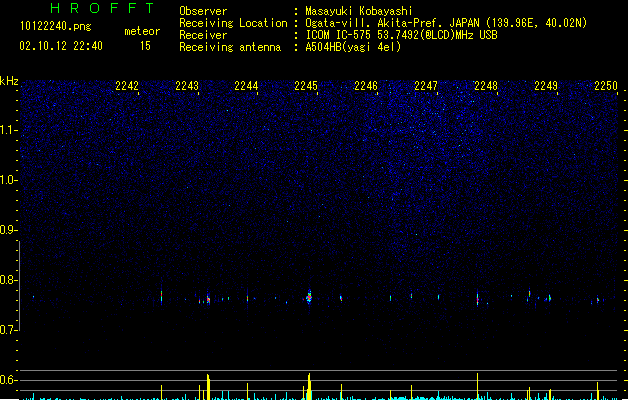Click the Receiving Location label

coord(233,23)
